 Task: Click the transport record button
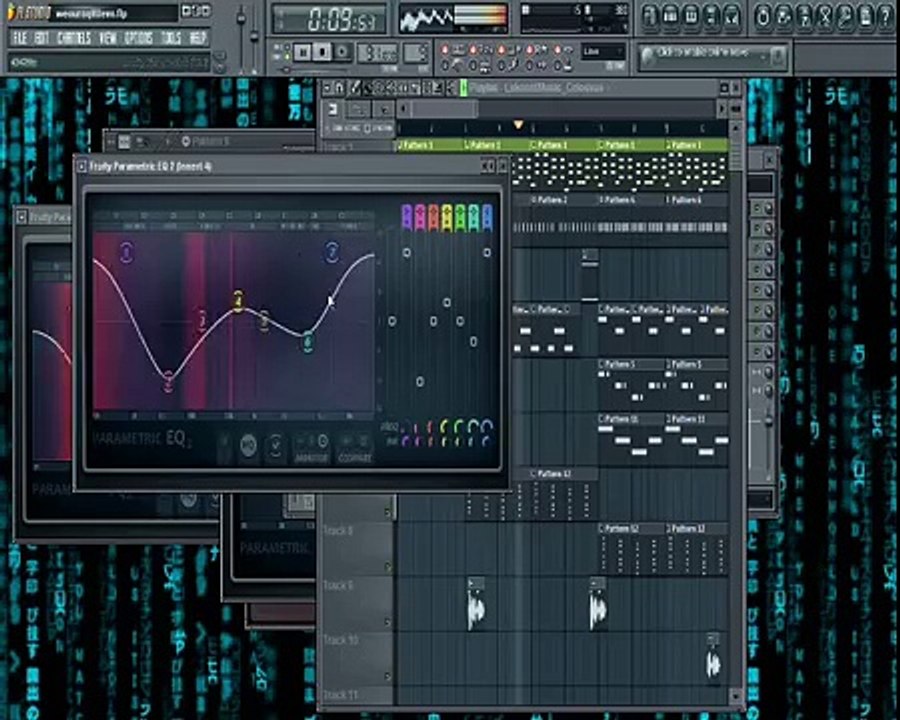click(x=342, y=52)
